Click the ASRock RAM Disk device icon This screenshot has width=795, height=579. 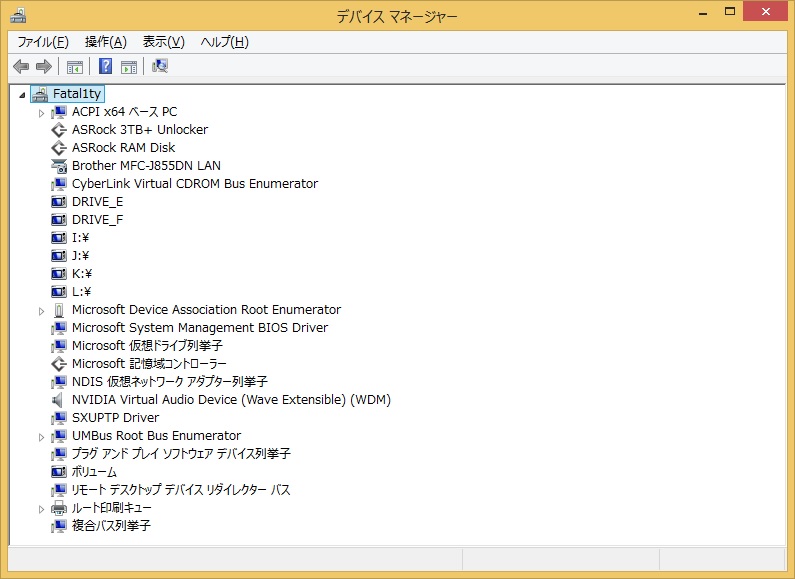[59, 148]
